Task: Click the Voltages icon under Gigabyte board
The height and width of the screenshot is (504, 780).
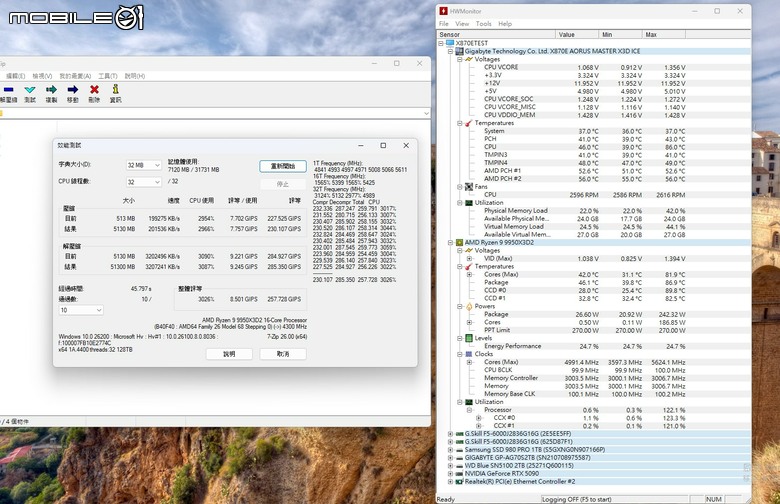Action: [x=469, y=59]
